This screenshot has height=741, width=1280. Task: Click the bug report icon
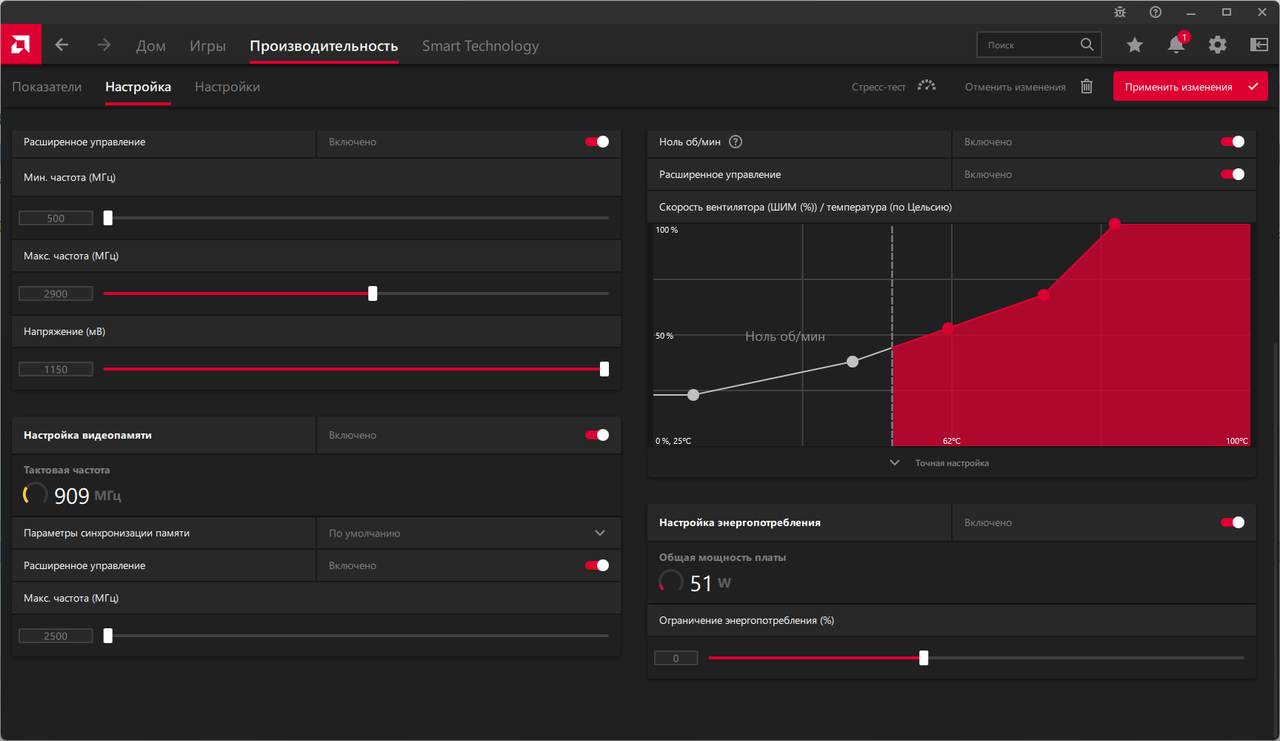pos(1120,12)
